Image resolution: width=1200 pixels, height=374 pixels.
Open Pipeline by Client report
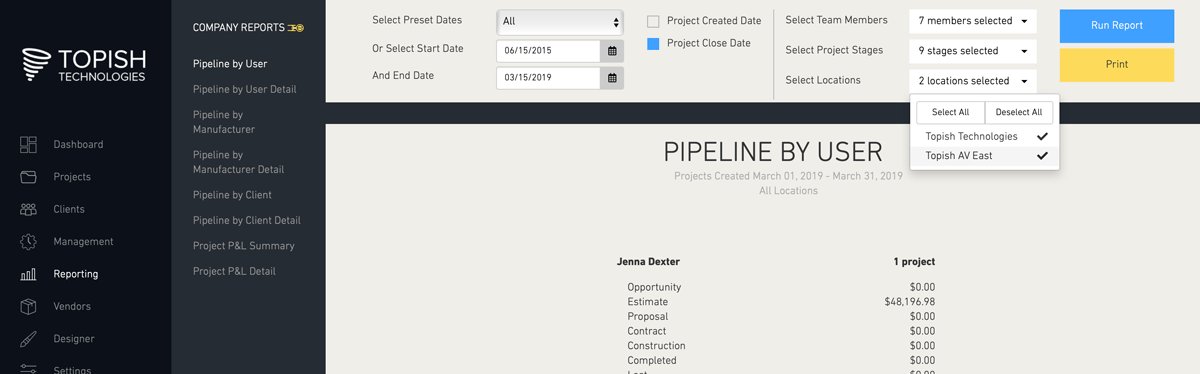[232, 195]
